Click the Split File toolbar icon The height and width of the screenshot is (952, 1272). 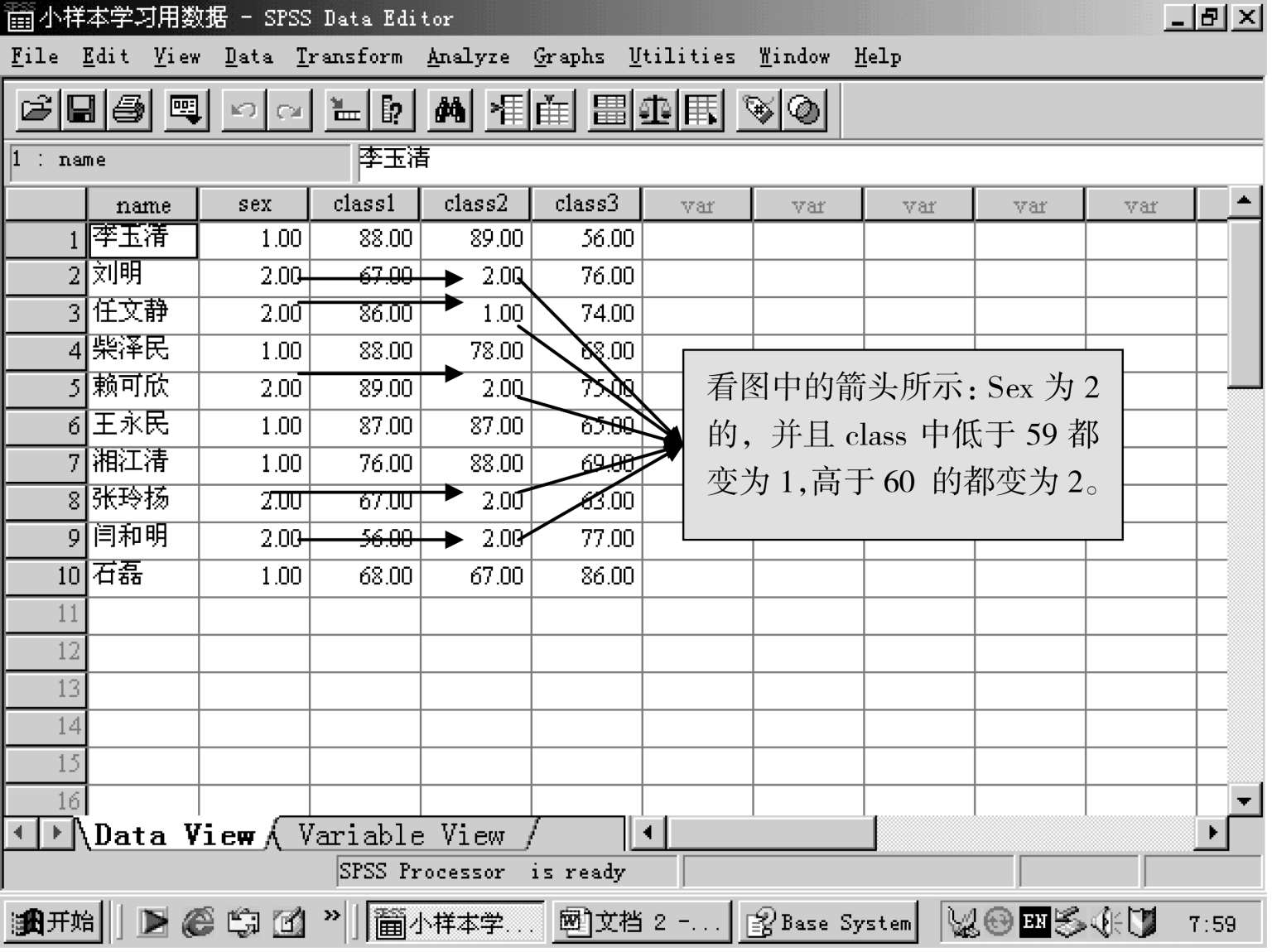tap(610, 110)
